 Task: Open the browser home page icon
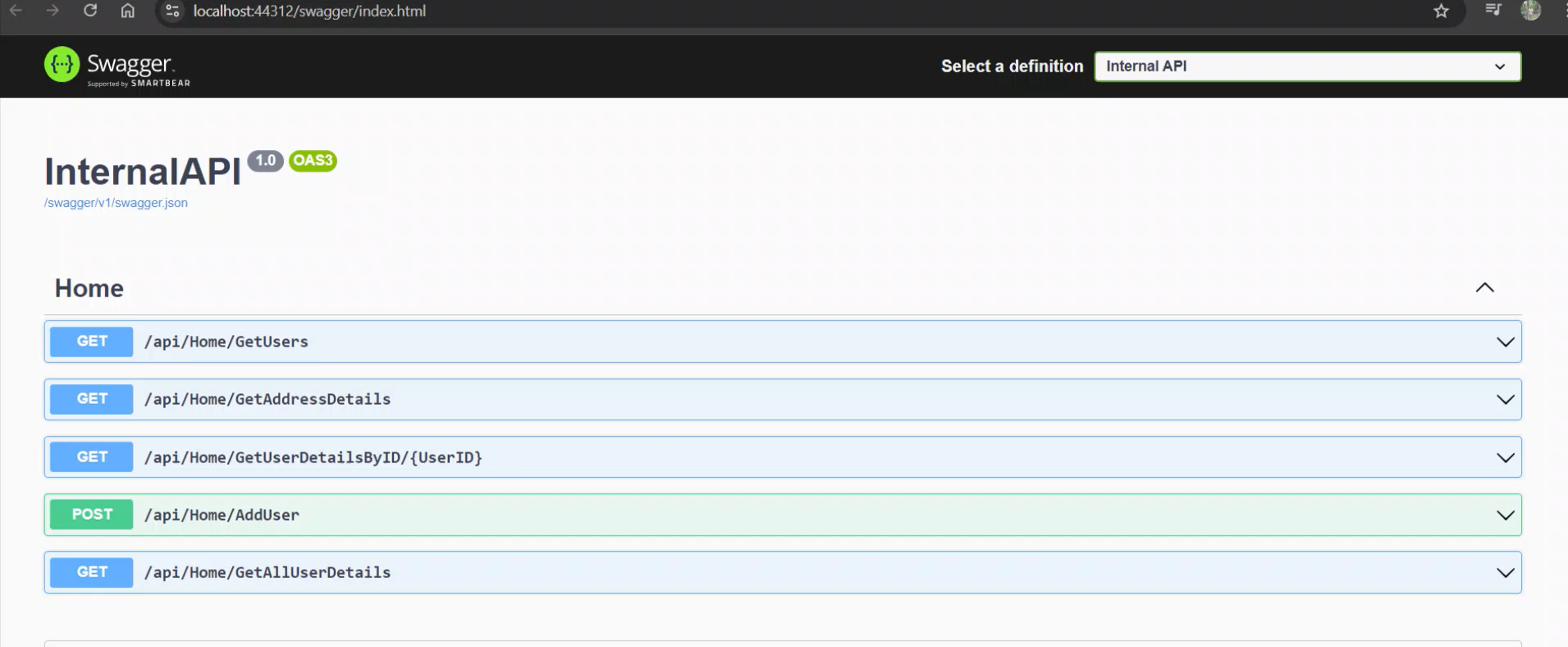click(128, 11)
